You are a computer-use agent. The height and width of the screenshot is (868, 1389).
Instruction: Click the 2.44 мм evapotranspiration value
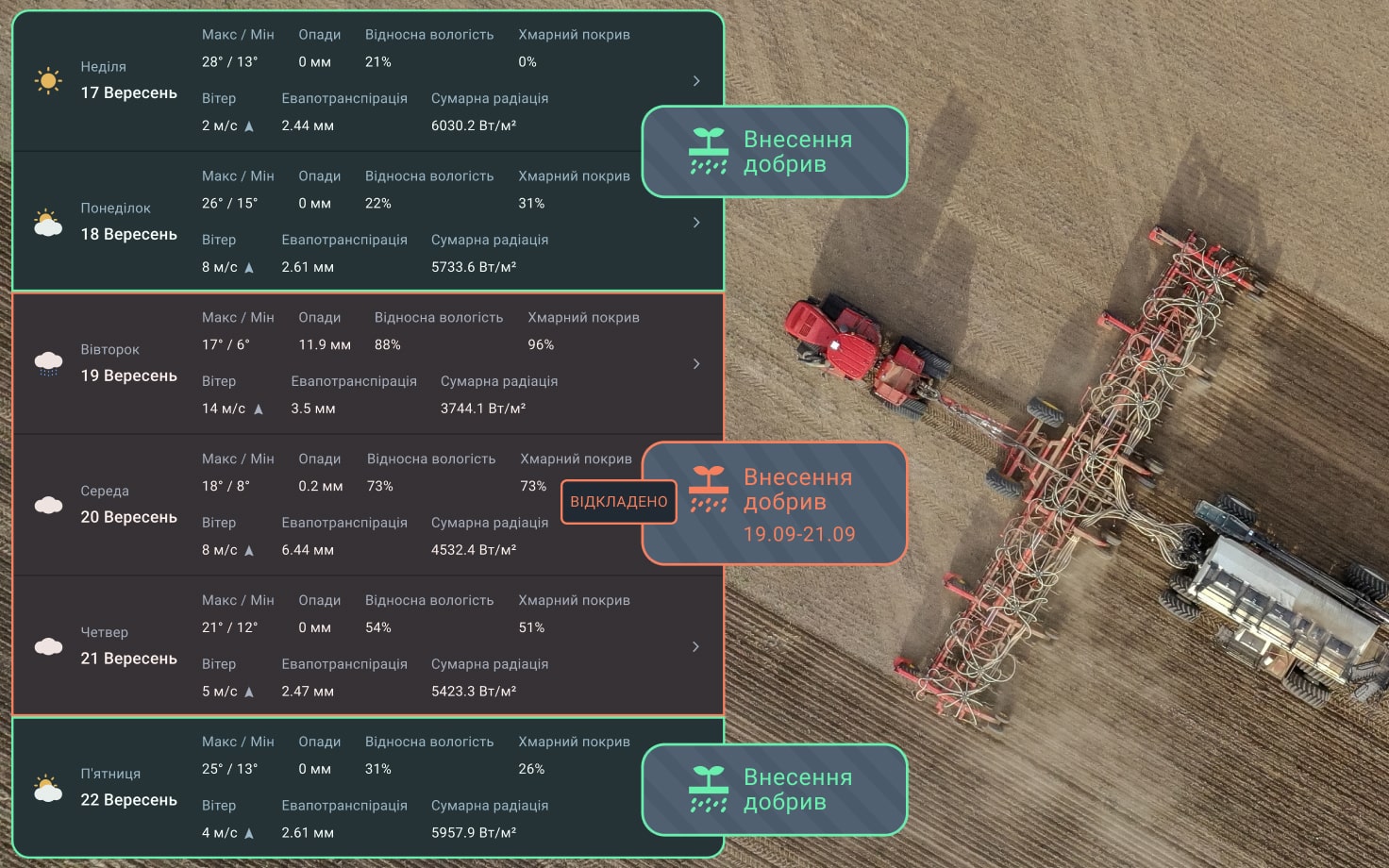(x=308, y=125)
